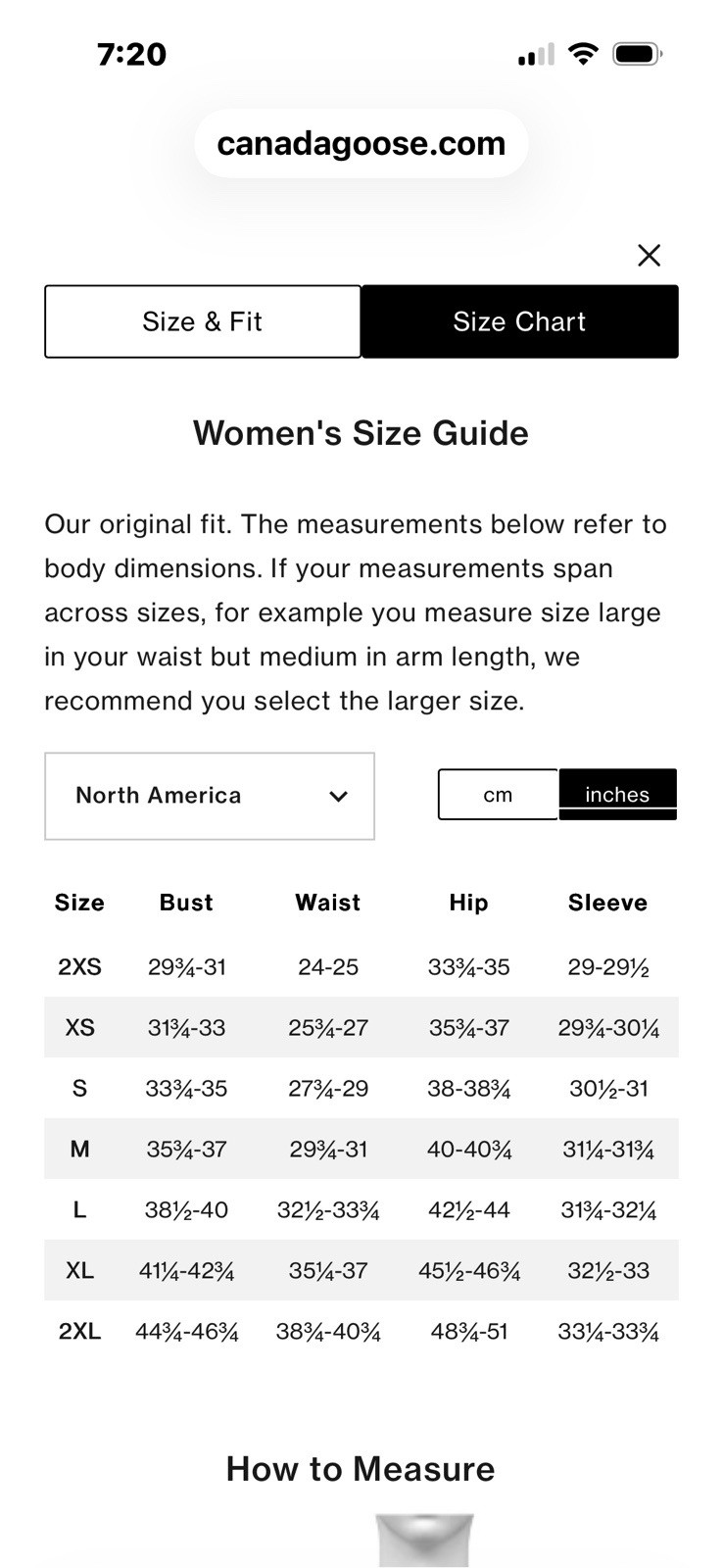Select the Size Chart tab
The width and height of the screenshot is (723, 1568).
(519, 321)
